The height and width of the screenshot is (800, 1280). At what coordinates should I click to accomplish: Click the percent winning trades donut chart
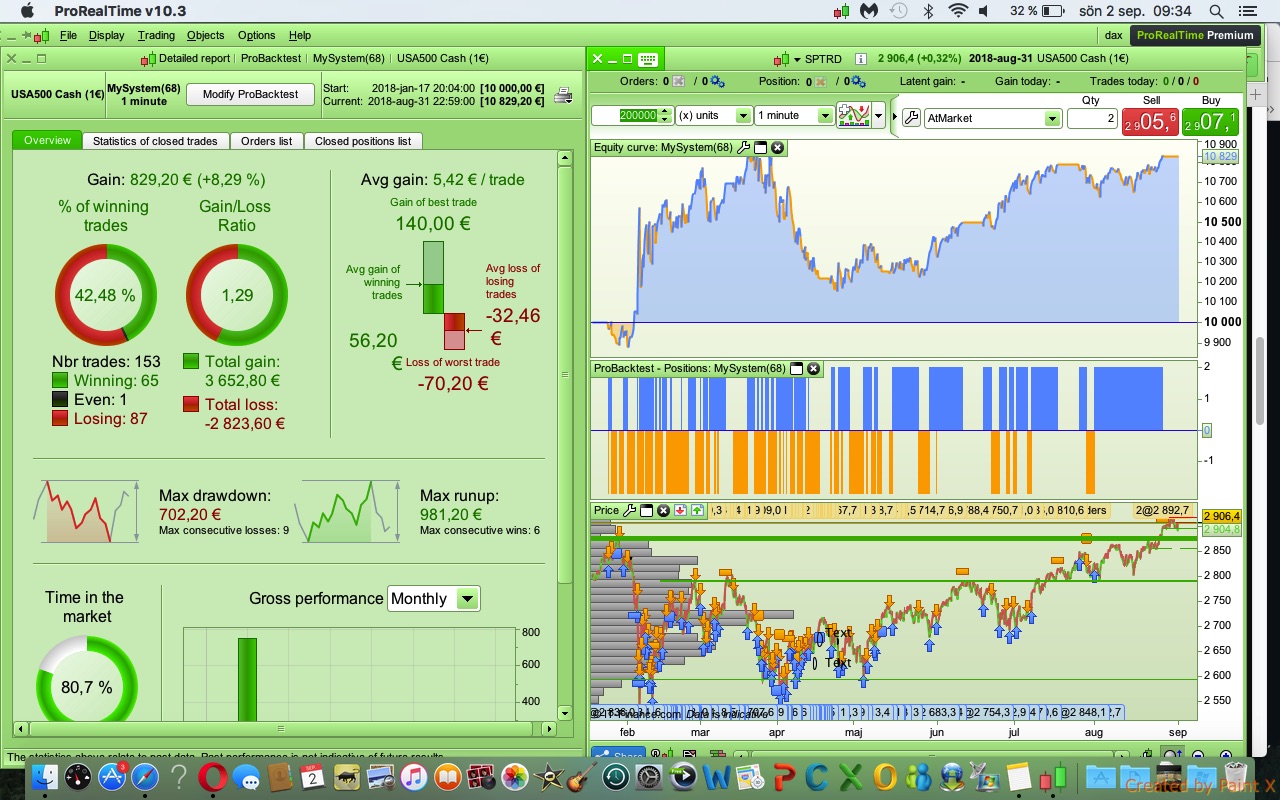[x=106, y=295]
